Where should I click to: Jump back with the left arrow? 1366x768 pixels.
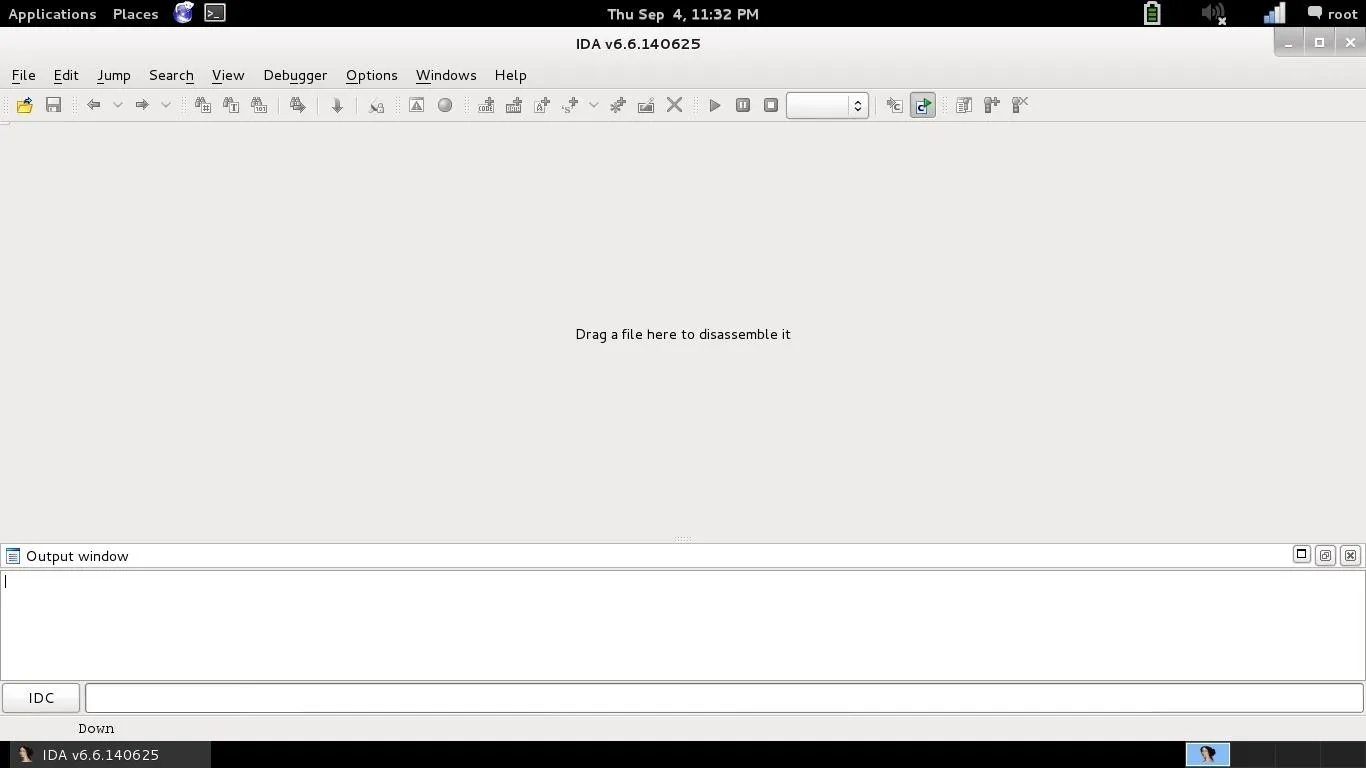pyautogui.click(x=93, y=105)
